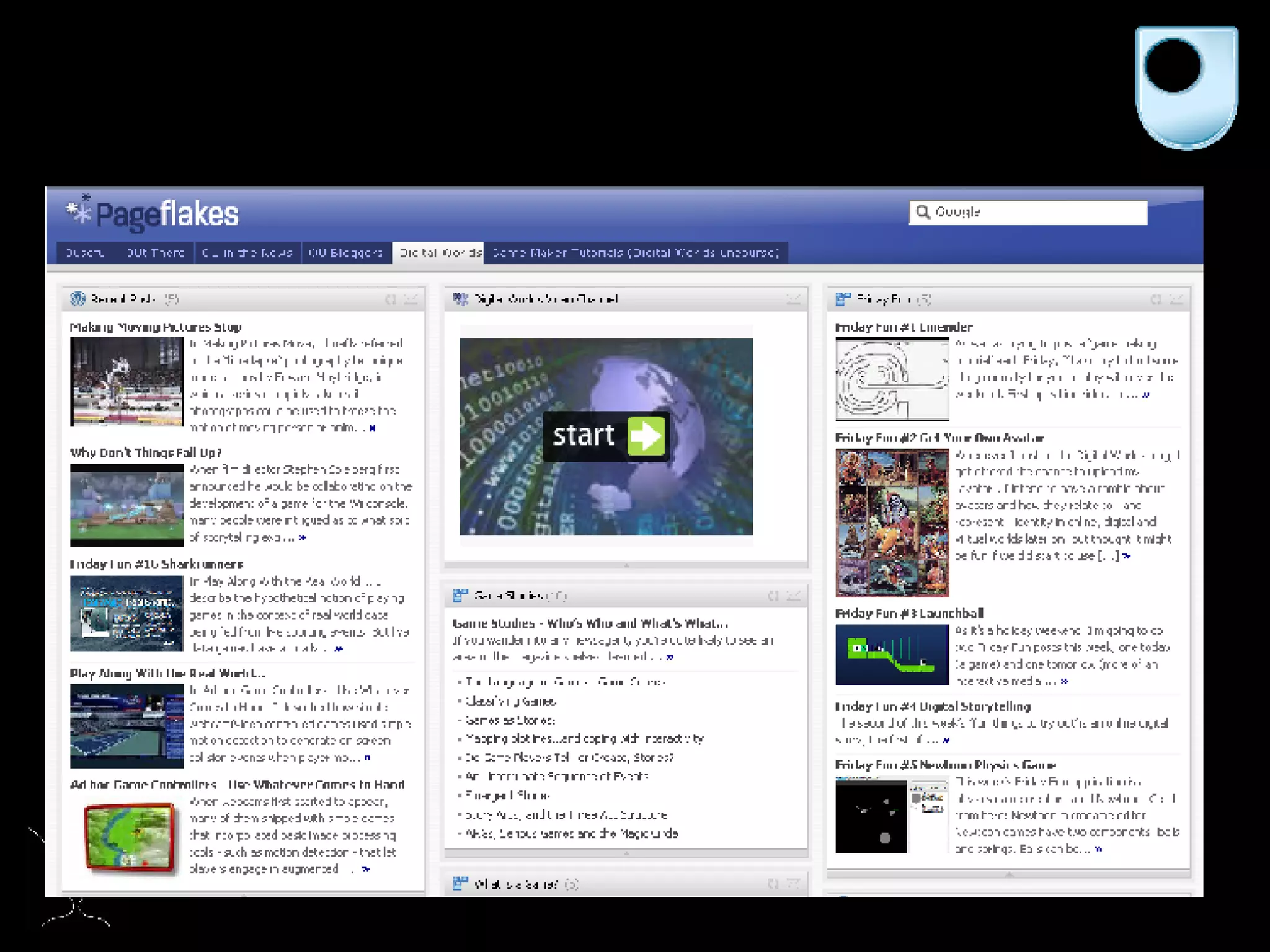Click the What is a Game widget icon
The height and width of the screenshot is (952, 1270).
pos(460,884)
